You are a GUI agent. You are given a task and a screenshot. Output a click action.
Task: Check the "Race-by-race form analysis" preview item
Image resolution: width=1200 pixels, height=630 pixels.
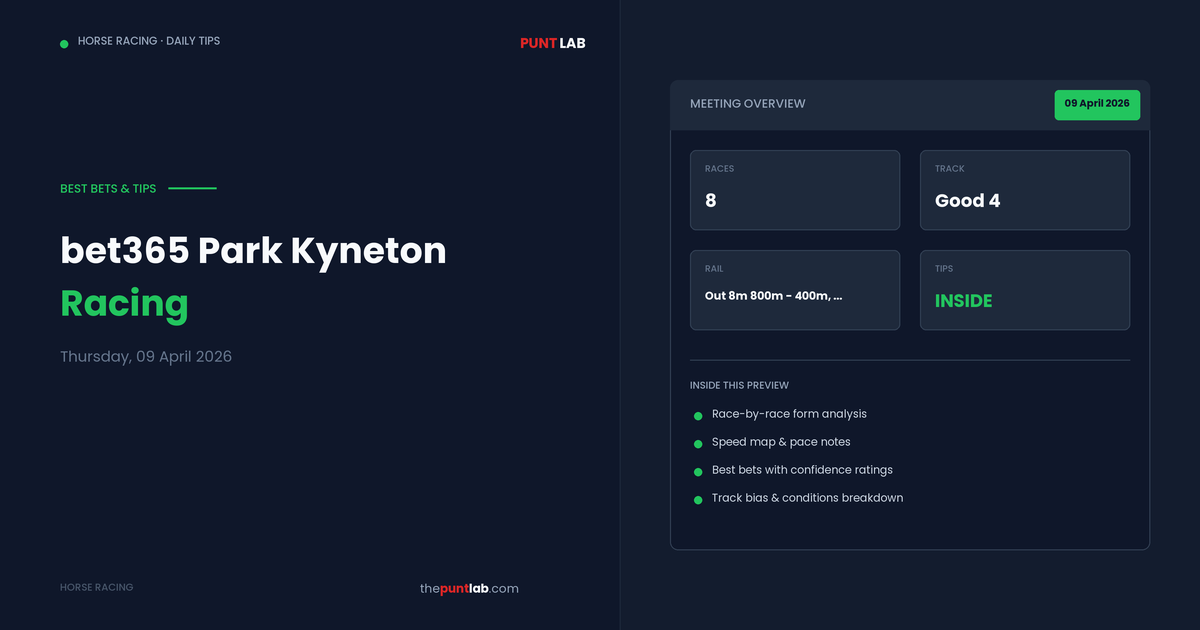(x=788, y=414)
